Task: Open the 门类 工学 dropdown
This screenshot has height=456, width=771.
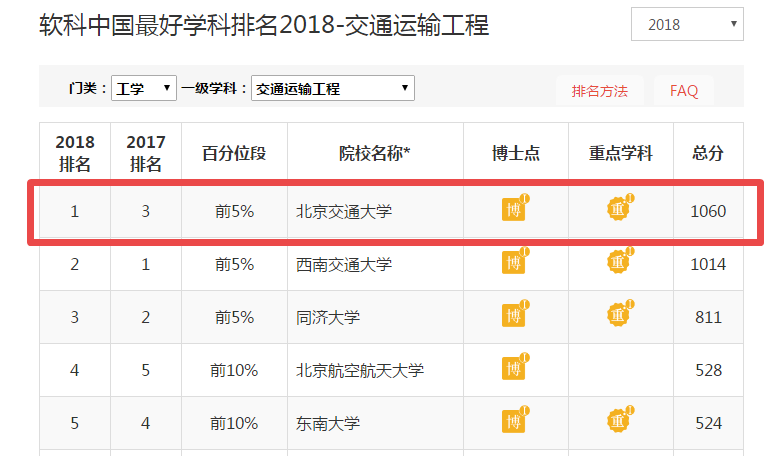Action: tap(144, 88)
